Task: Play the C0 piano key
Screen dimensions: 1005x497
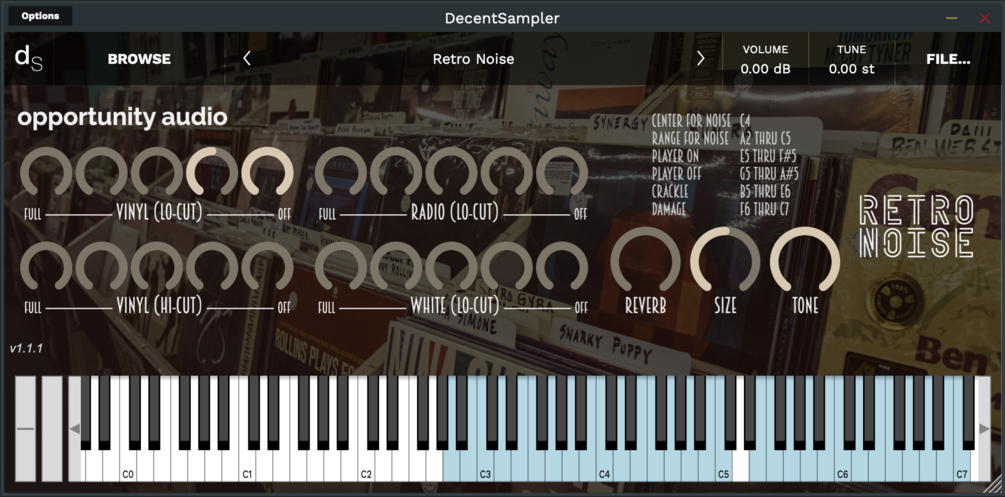Action: tap(128, 467)
